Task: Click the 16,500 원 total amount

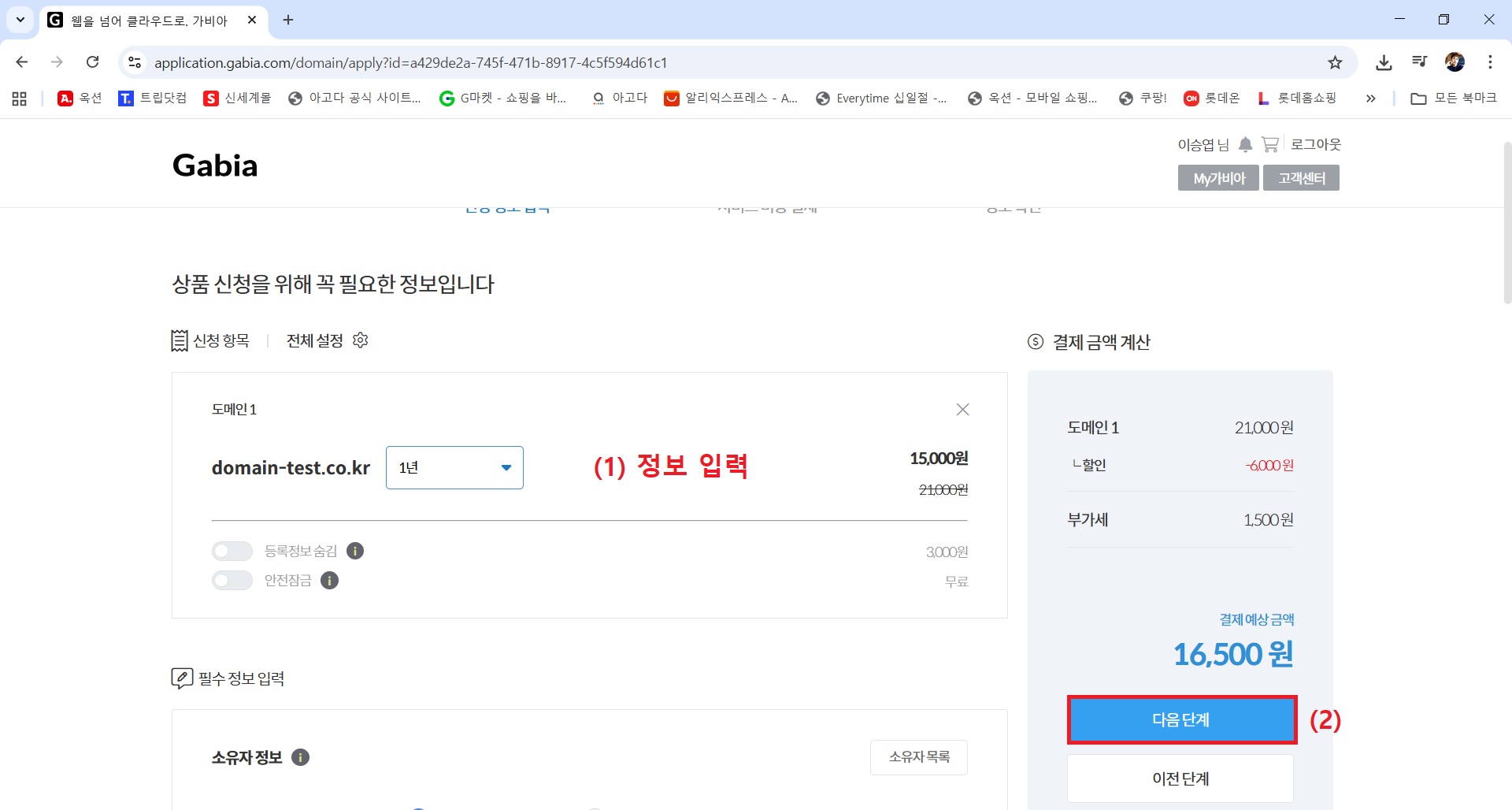Action: [x=1233, y=654]
